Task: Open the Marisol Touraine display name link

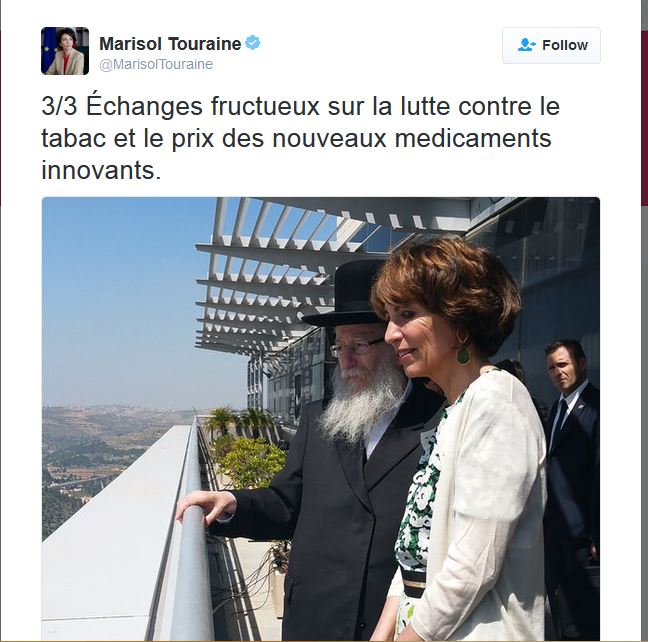Action: (170, 43)
